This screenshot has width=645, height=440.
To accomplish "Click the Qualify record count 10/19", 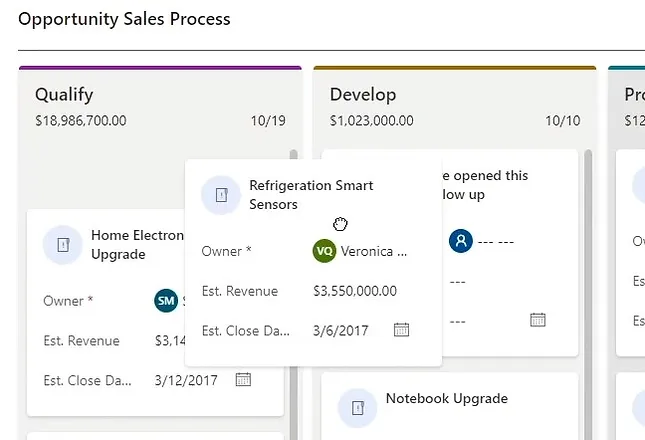I will point(268,120).
